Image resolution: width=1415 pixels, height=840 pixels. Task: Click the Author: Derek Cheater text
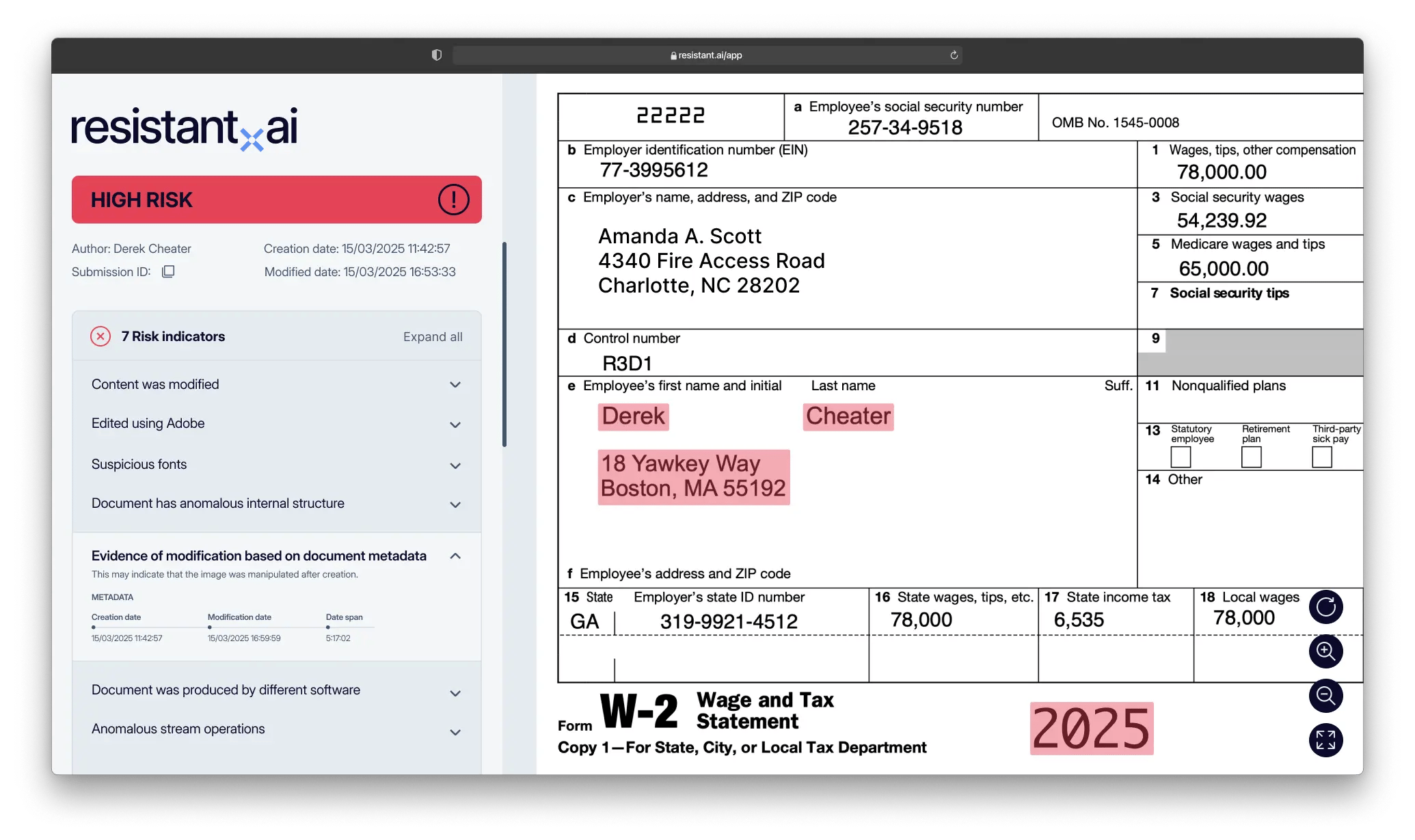point(131,249)
